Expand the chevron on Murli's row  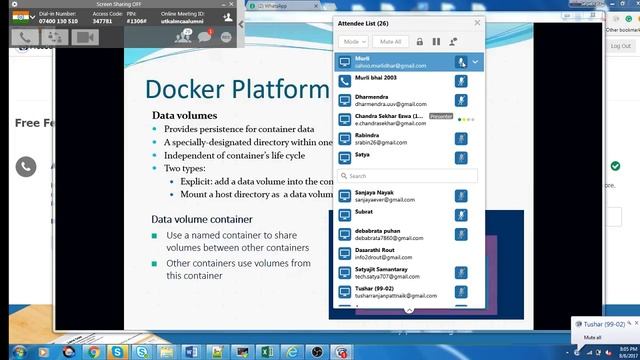point(476,62)
